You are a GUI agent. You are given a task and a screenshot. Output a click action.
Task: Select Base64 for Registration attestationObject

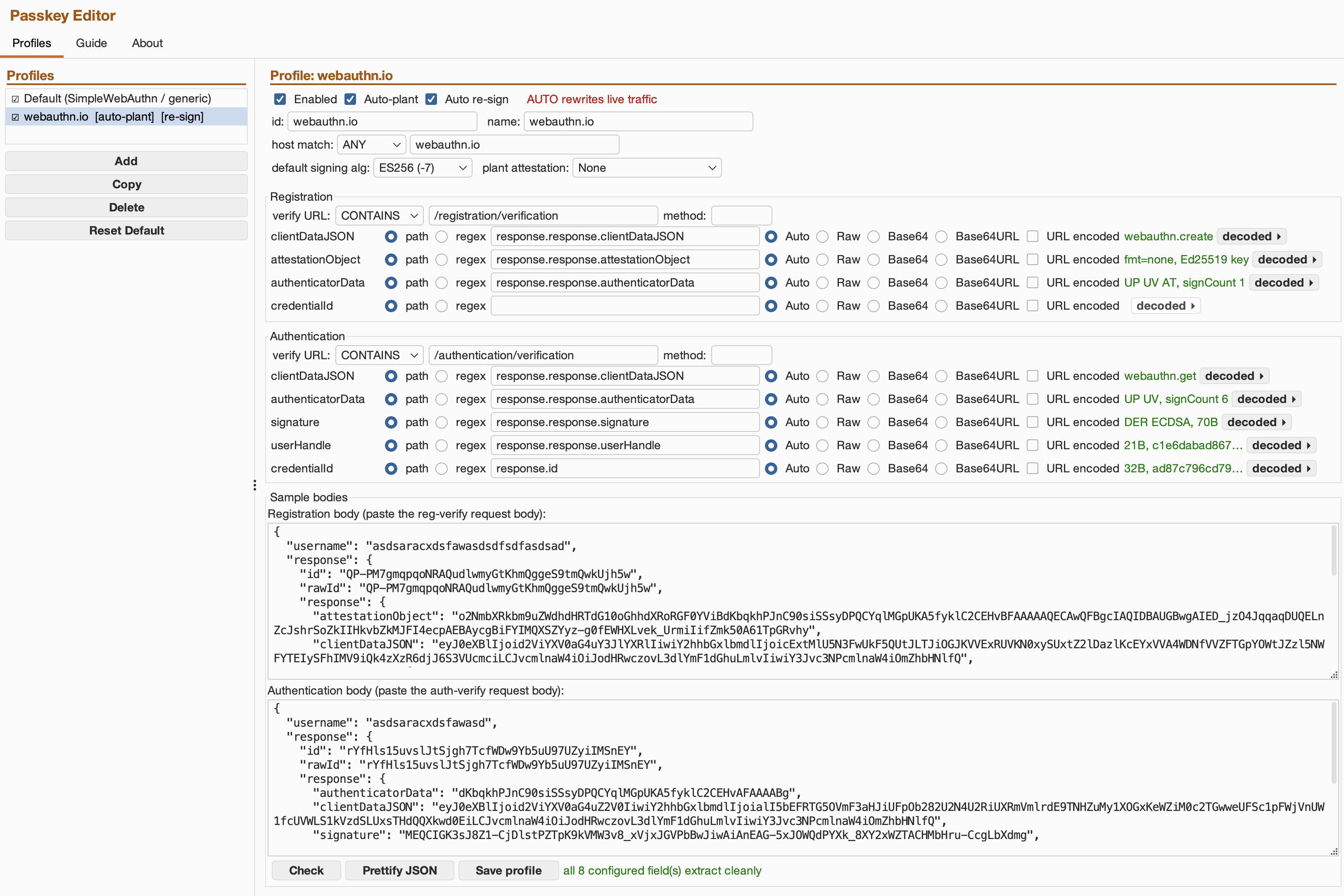coord(874,259)
